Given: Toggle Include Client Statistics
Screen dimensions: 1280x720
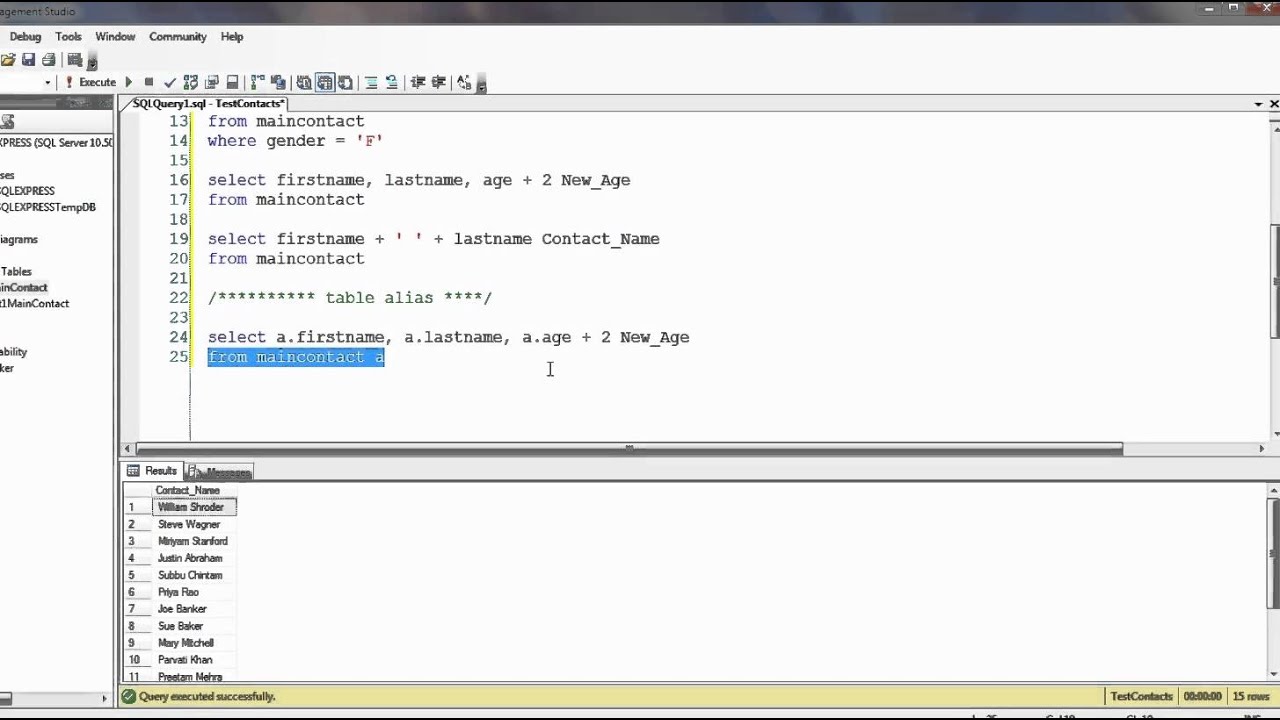Looking at the screenshot, I should [x=278, y=82].
